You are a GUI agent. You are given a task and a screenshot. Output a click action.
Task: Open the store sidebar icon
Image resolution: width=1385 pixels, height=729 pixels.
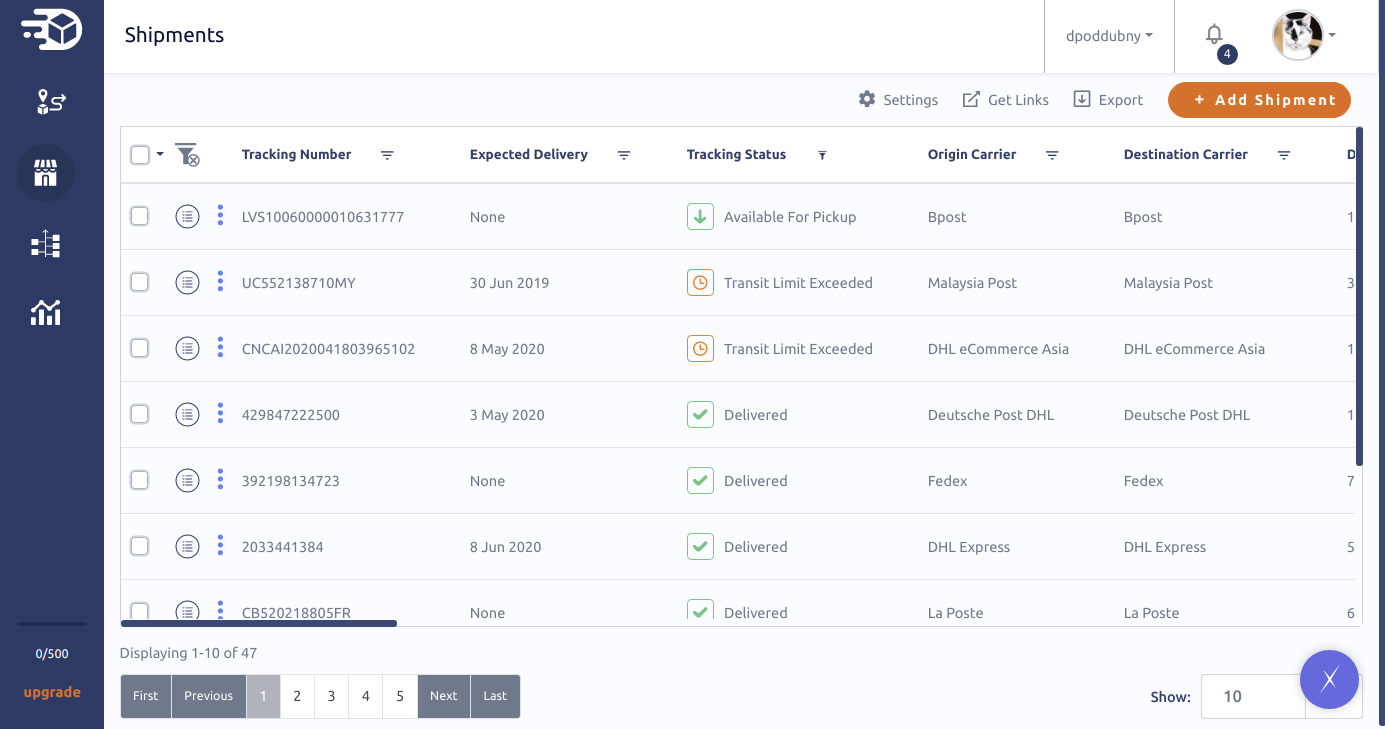(46, 175)
